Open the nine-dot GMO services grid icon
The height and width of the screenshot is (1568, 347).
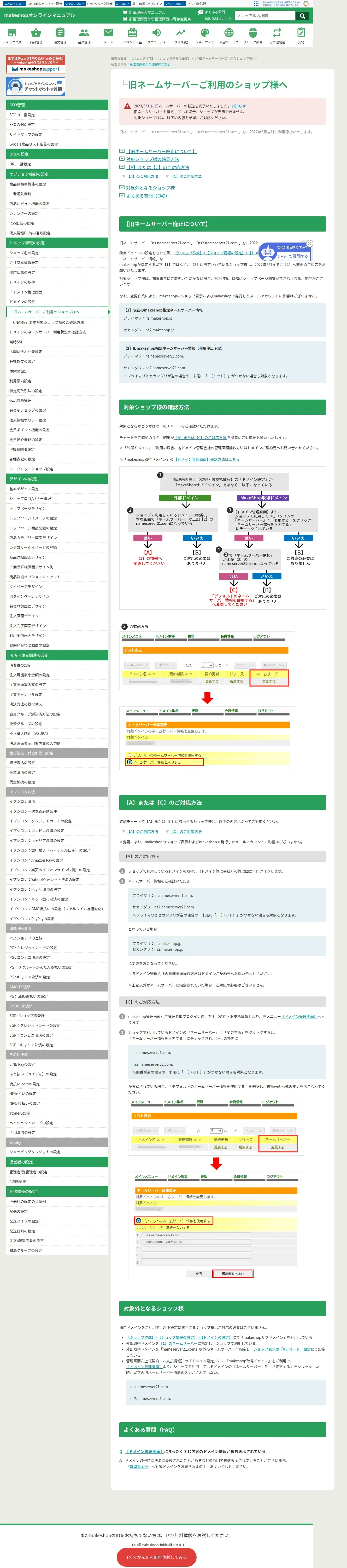[x=256, y=4]
